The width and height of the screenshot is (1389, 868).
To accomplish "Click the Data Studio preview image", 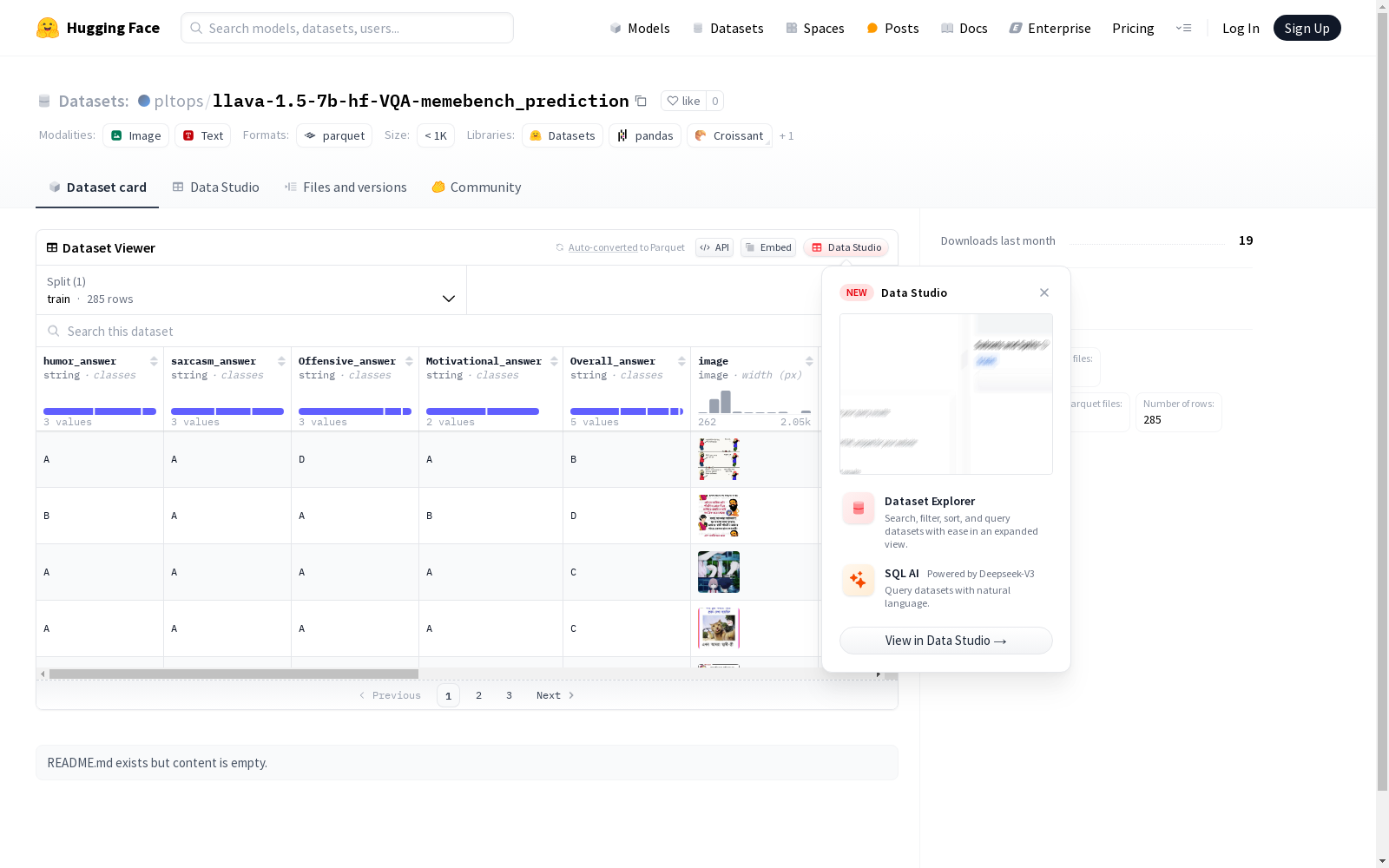I will [x=946, y=394].
